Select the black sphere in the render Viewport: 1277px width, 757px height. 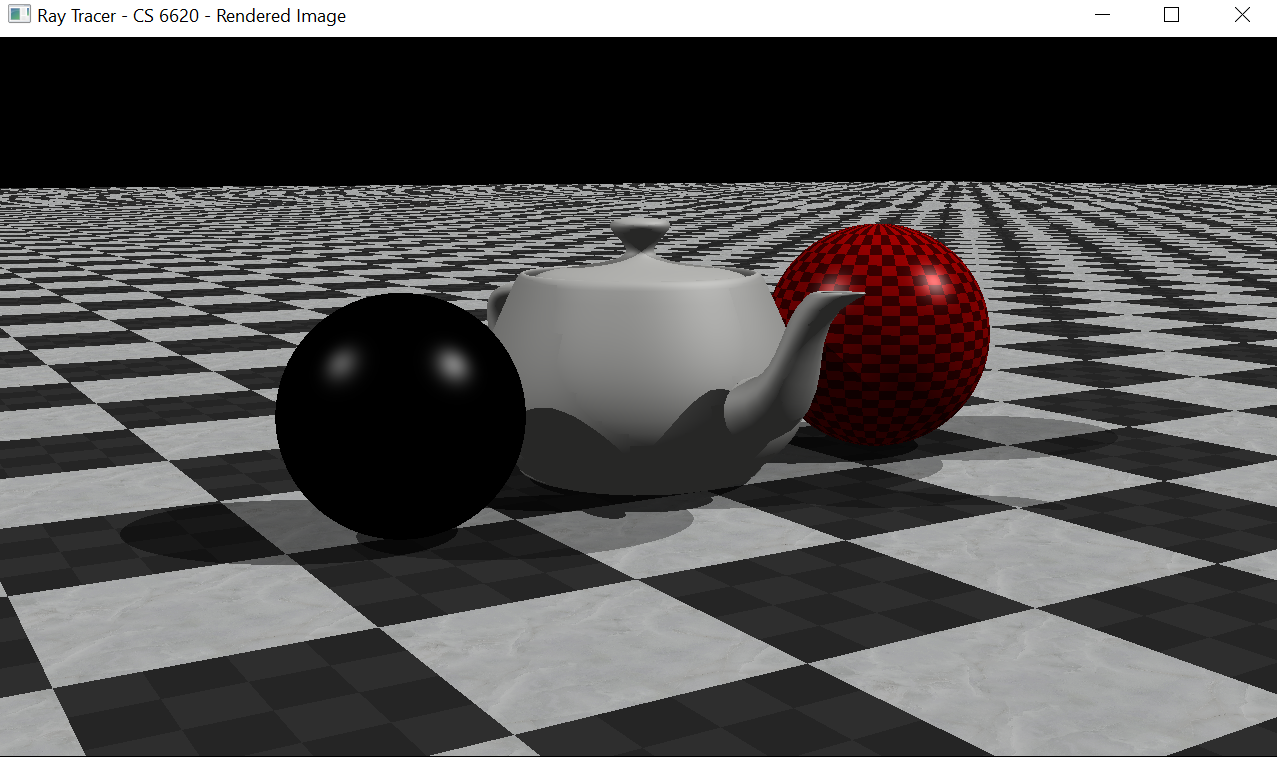[x=400, y=440]
